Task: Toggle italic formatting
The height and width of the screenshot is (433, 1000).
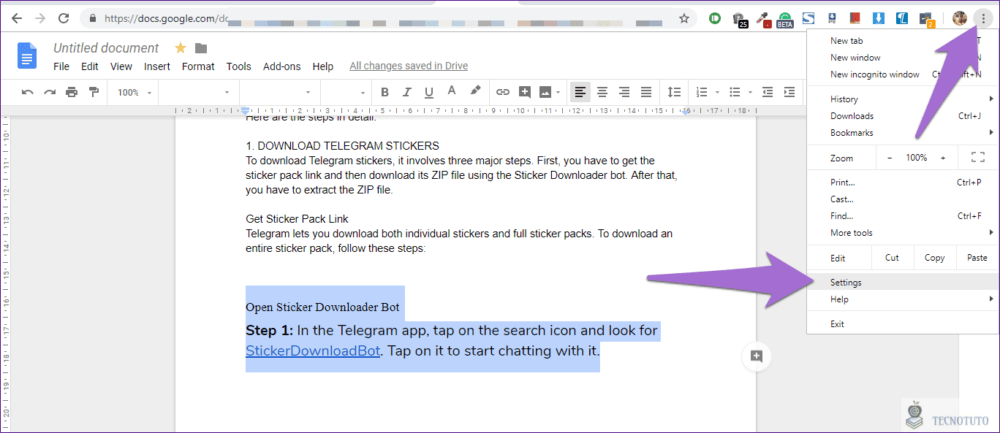Action: 407,92
